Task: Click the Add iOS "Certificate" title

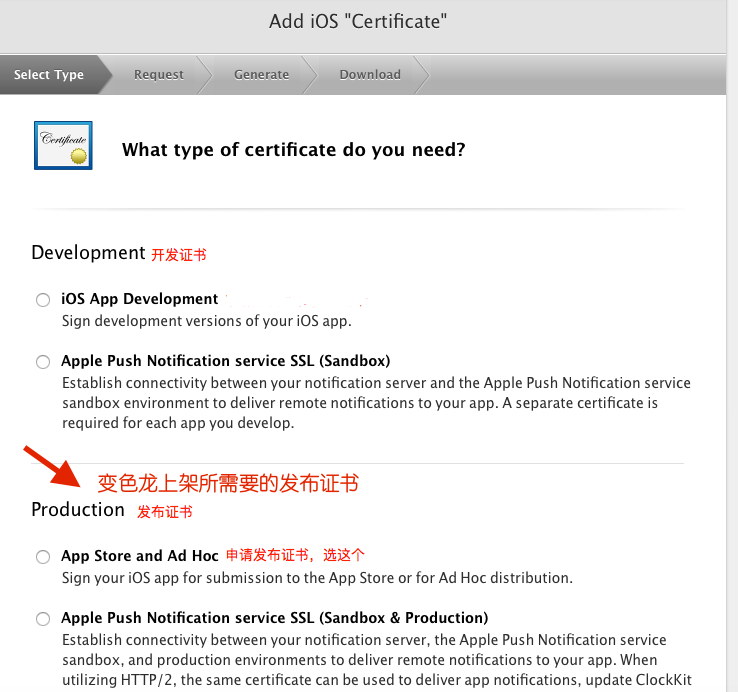Action: pyautogui.click(x=358, y=22)
